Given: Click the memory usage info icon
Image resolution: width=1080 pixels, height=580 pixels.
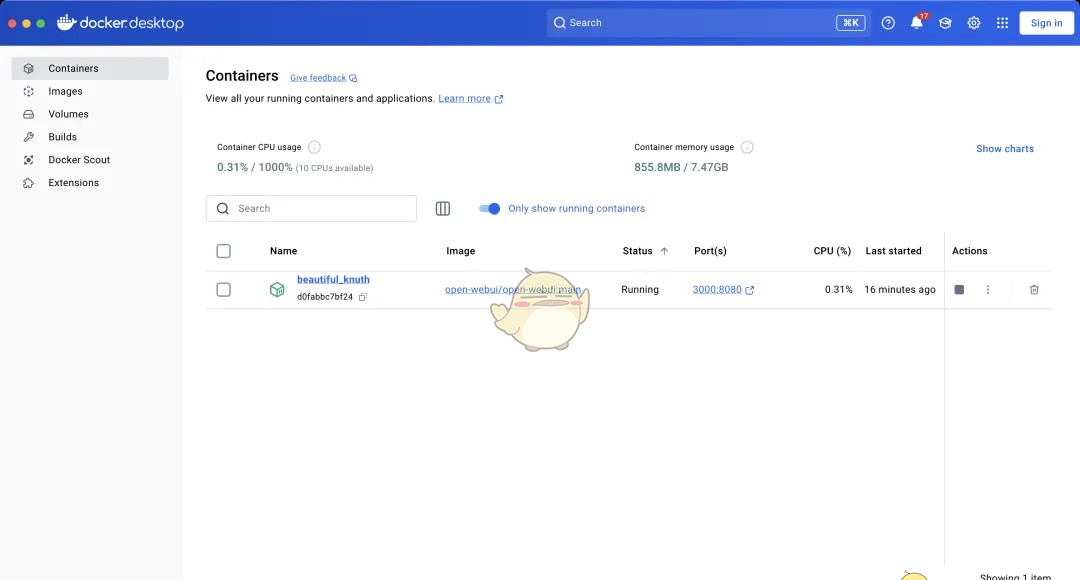Looking at the screenshot, I should 747,147.
